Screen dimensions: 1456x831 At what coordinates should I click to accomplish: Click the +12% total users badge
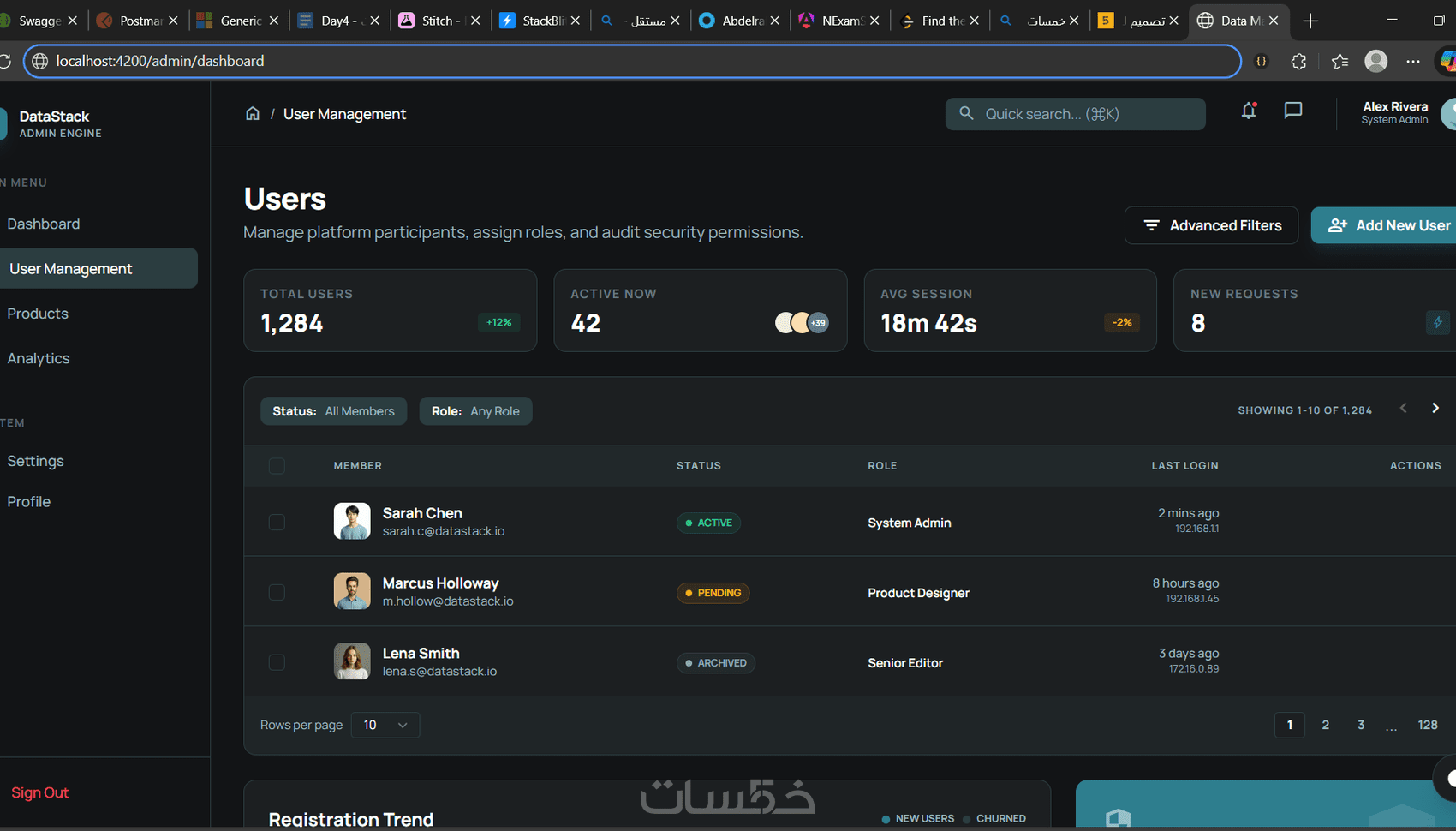(x=499, y=322)
